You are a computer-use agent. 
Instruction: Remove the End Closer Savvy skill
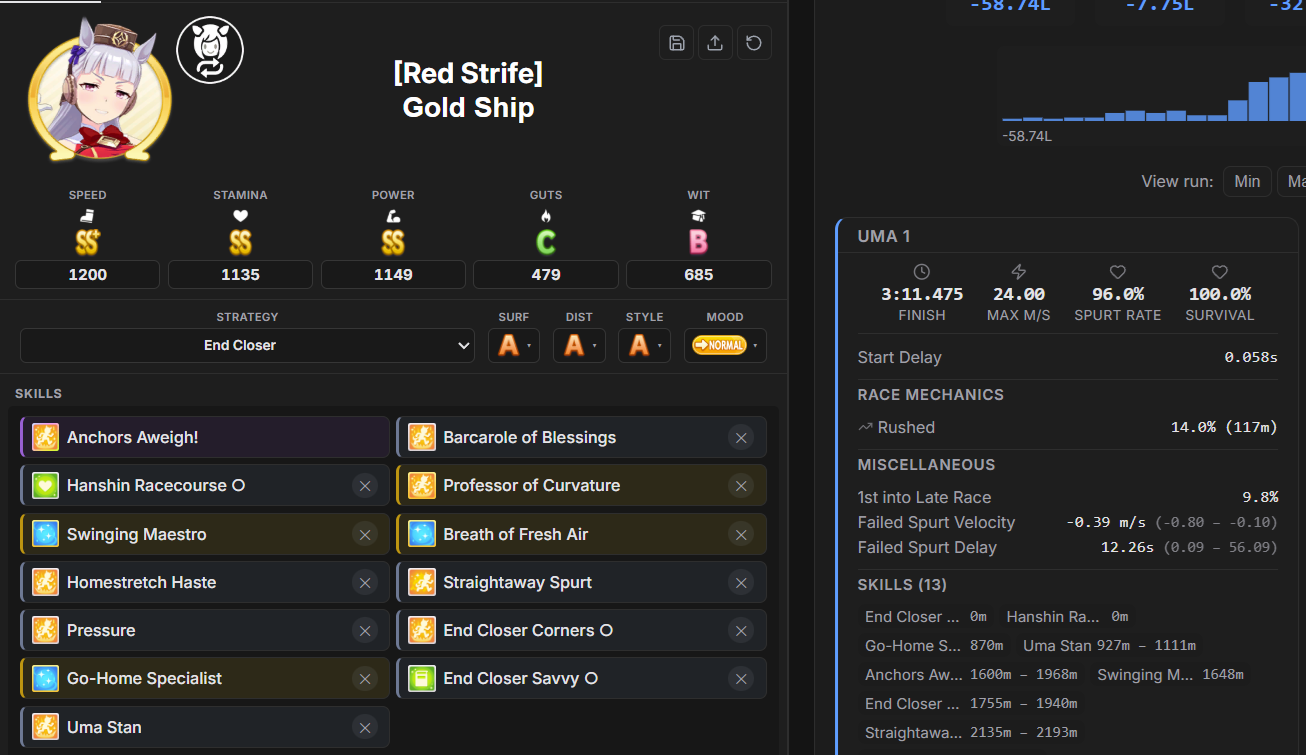point(741,678)
